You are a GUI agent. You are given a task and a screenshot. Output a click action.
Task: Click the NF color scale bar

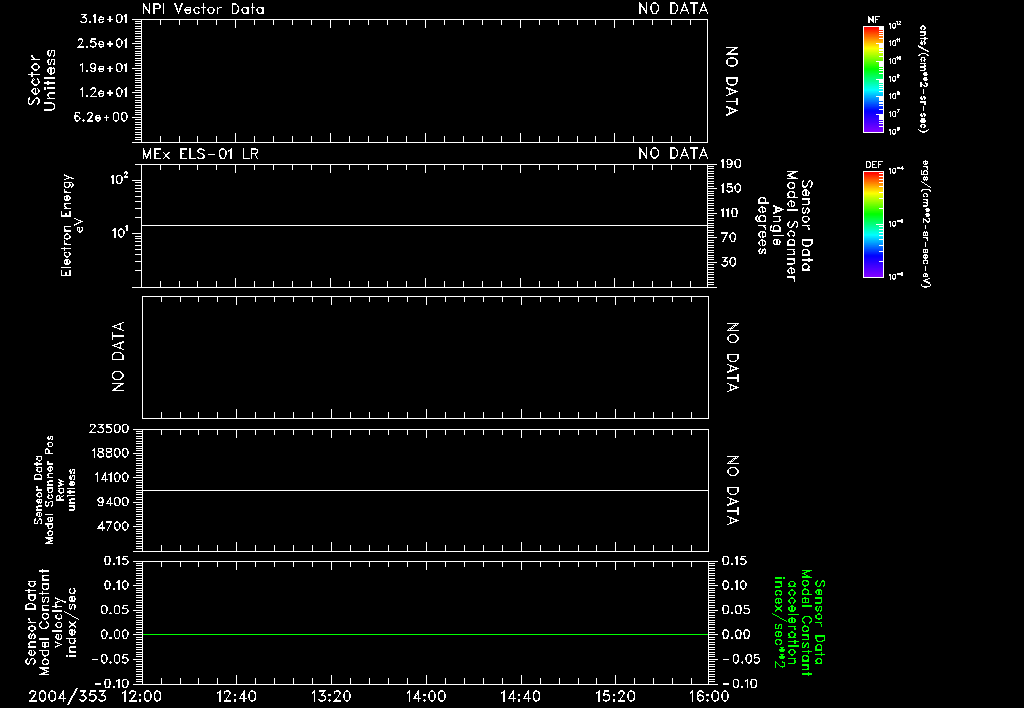coord(873,78)
